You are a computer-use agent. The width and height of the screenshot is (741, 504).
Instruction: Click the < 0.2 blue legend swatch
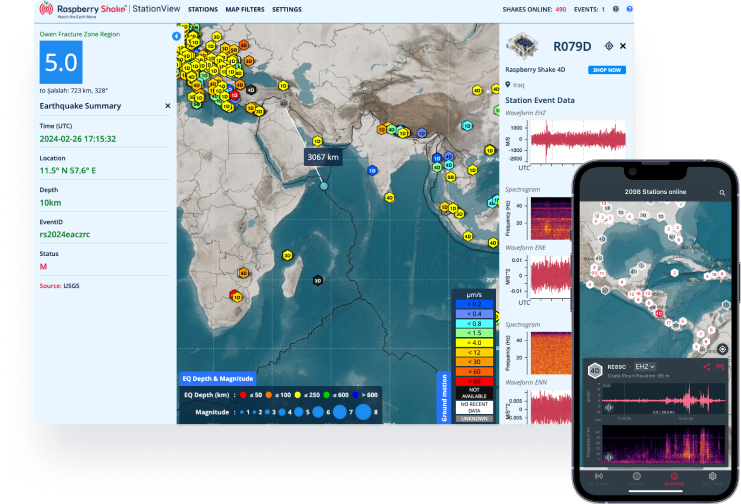point(474,304)
